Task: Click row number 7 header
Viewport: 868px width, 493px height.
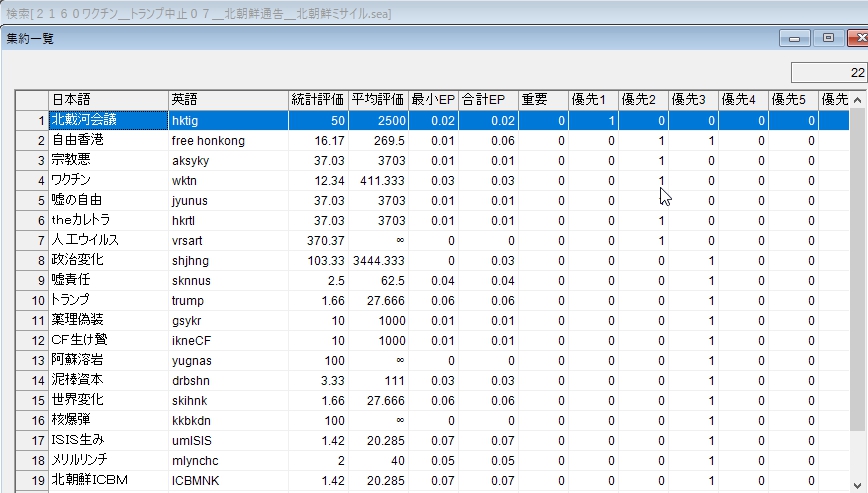Action: point(32,240)
